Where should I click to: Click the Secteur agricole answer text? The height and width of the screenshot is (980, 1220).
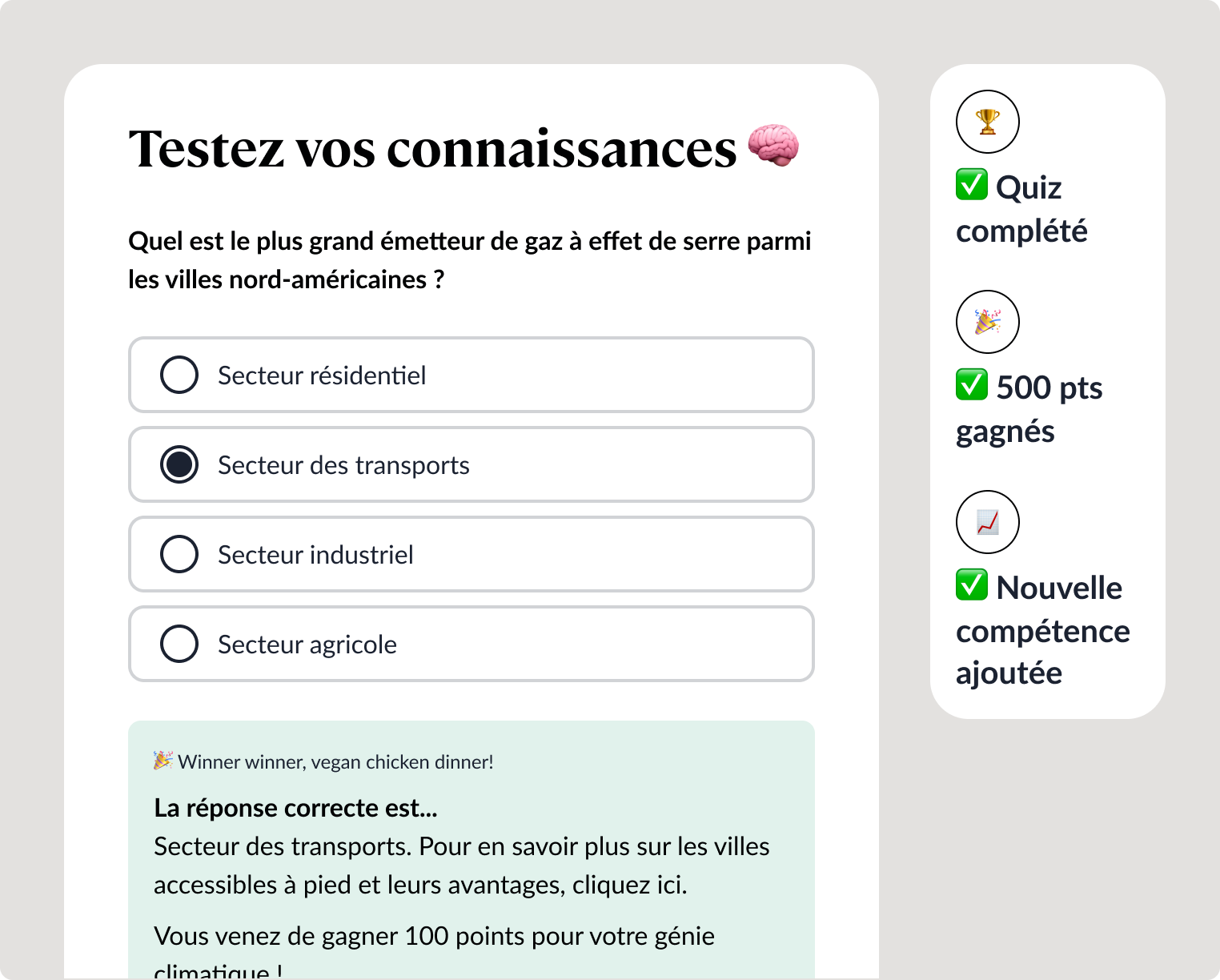click(307, 645)
